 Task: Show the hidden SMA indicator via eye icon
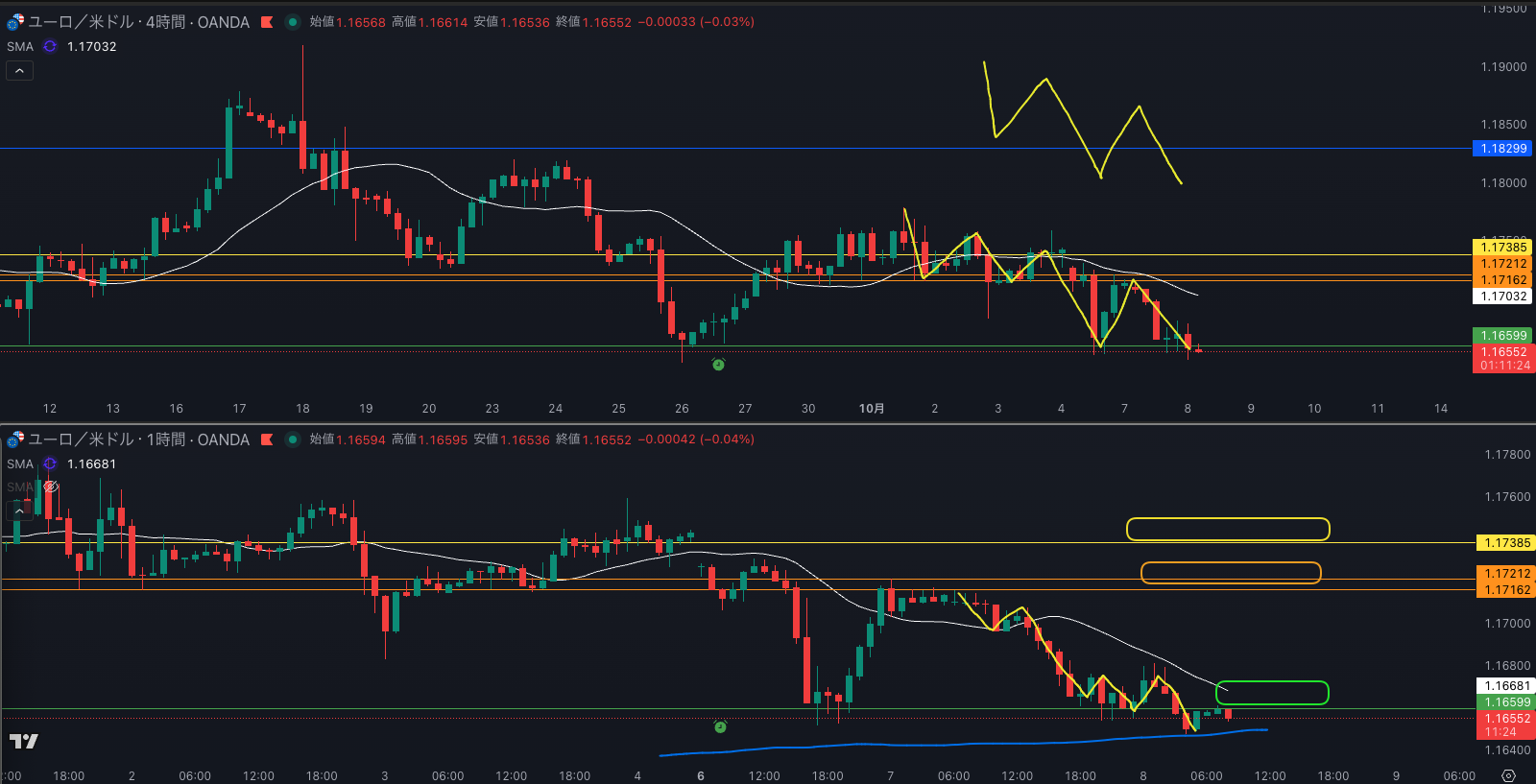click(x=51, y=487)
